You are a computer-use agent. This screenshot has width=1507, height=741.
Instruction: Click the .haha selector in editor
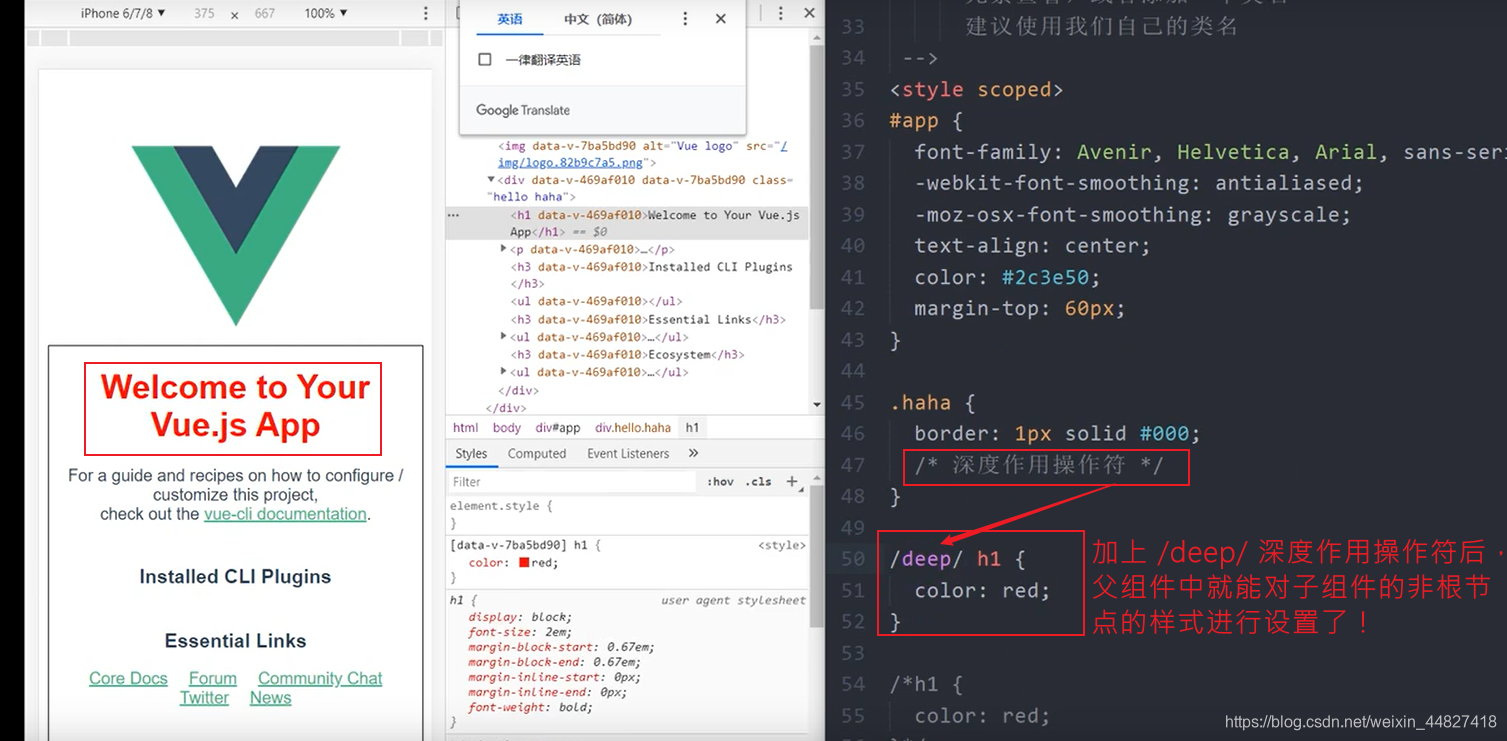click(x=919, y=403)
